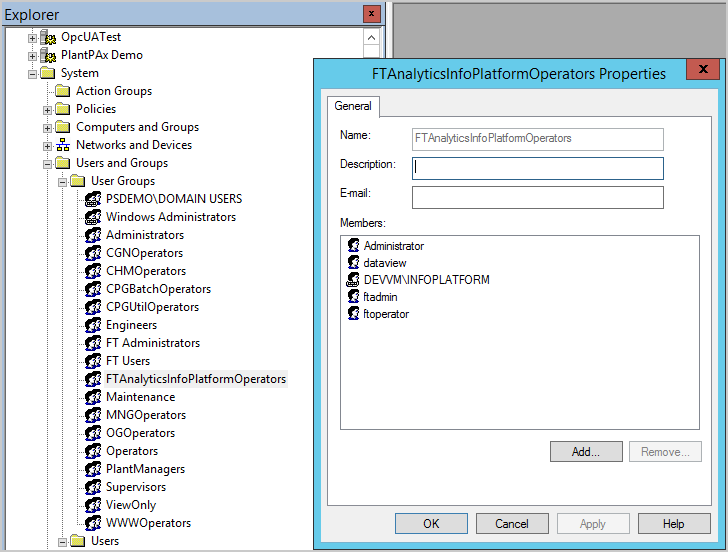Select member ftoperator in Members list

tap(386, 314)
